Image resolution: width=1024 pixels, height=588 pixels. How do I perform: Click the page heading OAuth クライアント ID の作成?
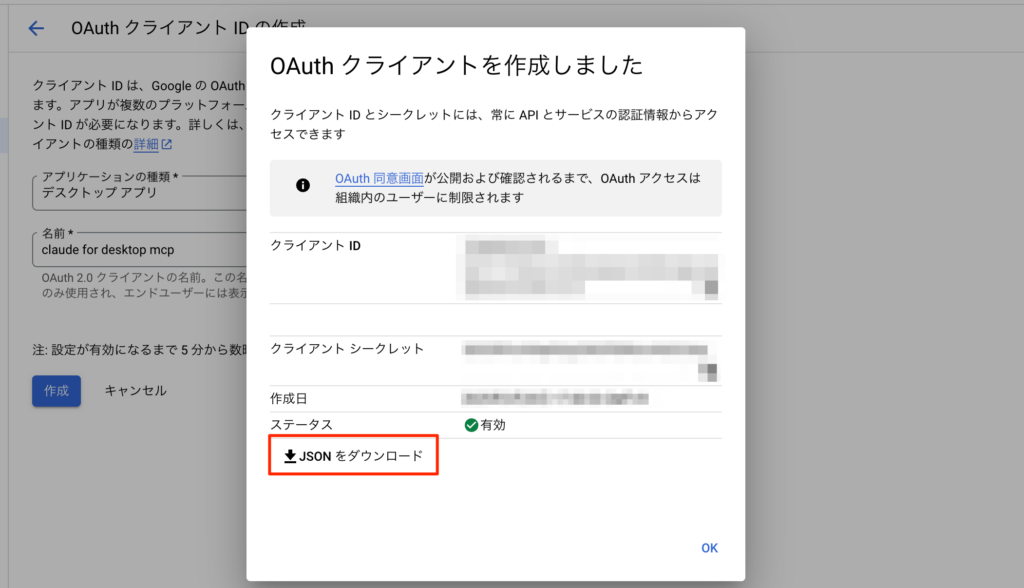pos(160,28)
